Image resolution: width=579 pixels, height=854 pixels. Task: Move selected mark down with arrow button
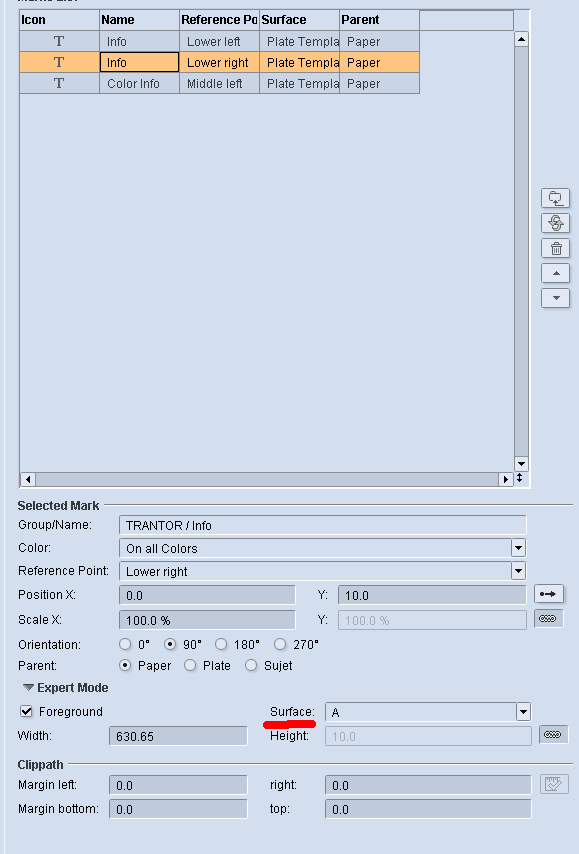point(555,298)
